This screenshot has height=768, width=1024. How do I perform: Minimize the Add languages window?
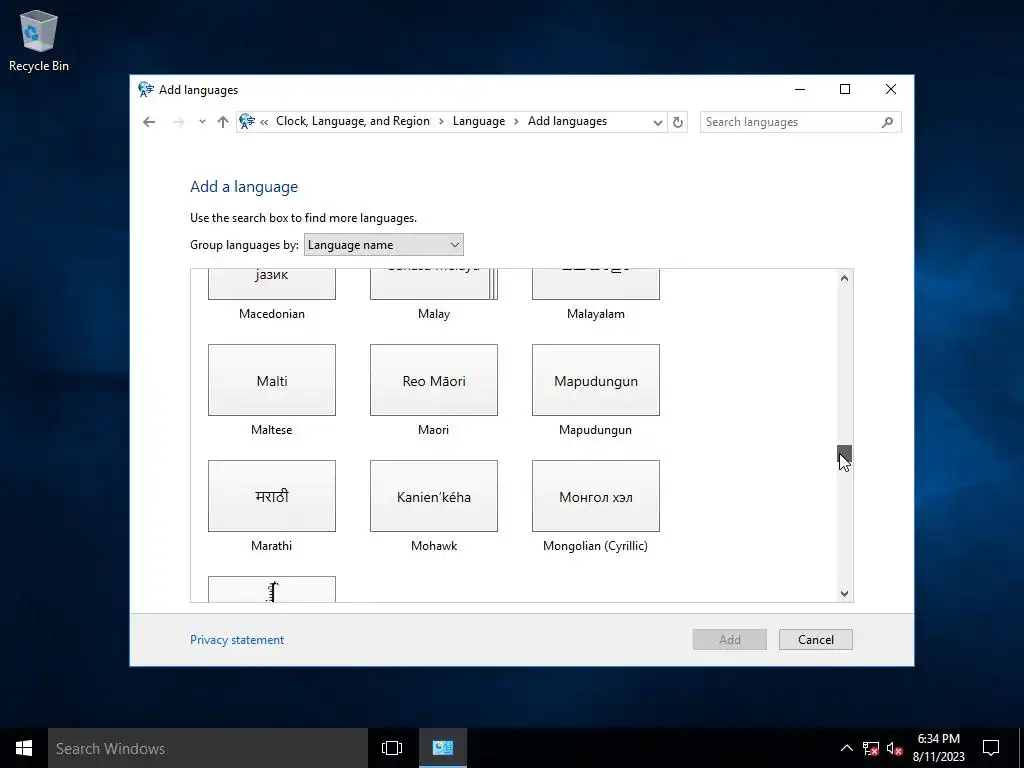pyautogui.click(x=800, y=89)
